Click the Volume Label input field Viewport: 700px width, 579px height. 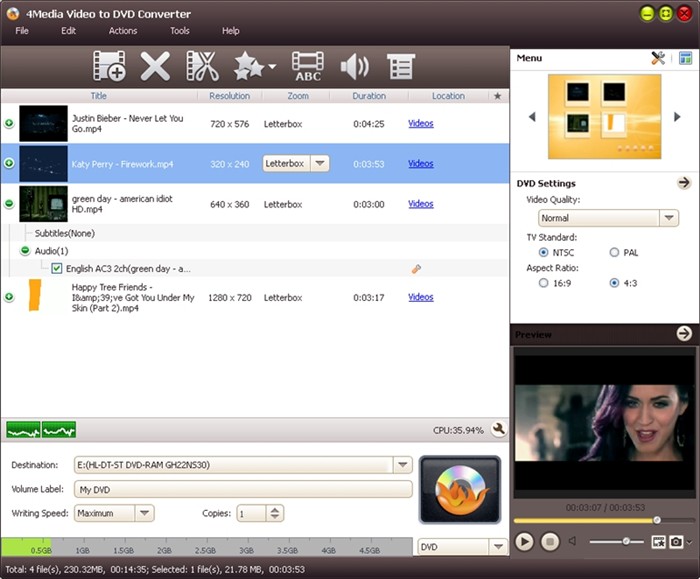pyautogui.click(x=243, y=489)
